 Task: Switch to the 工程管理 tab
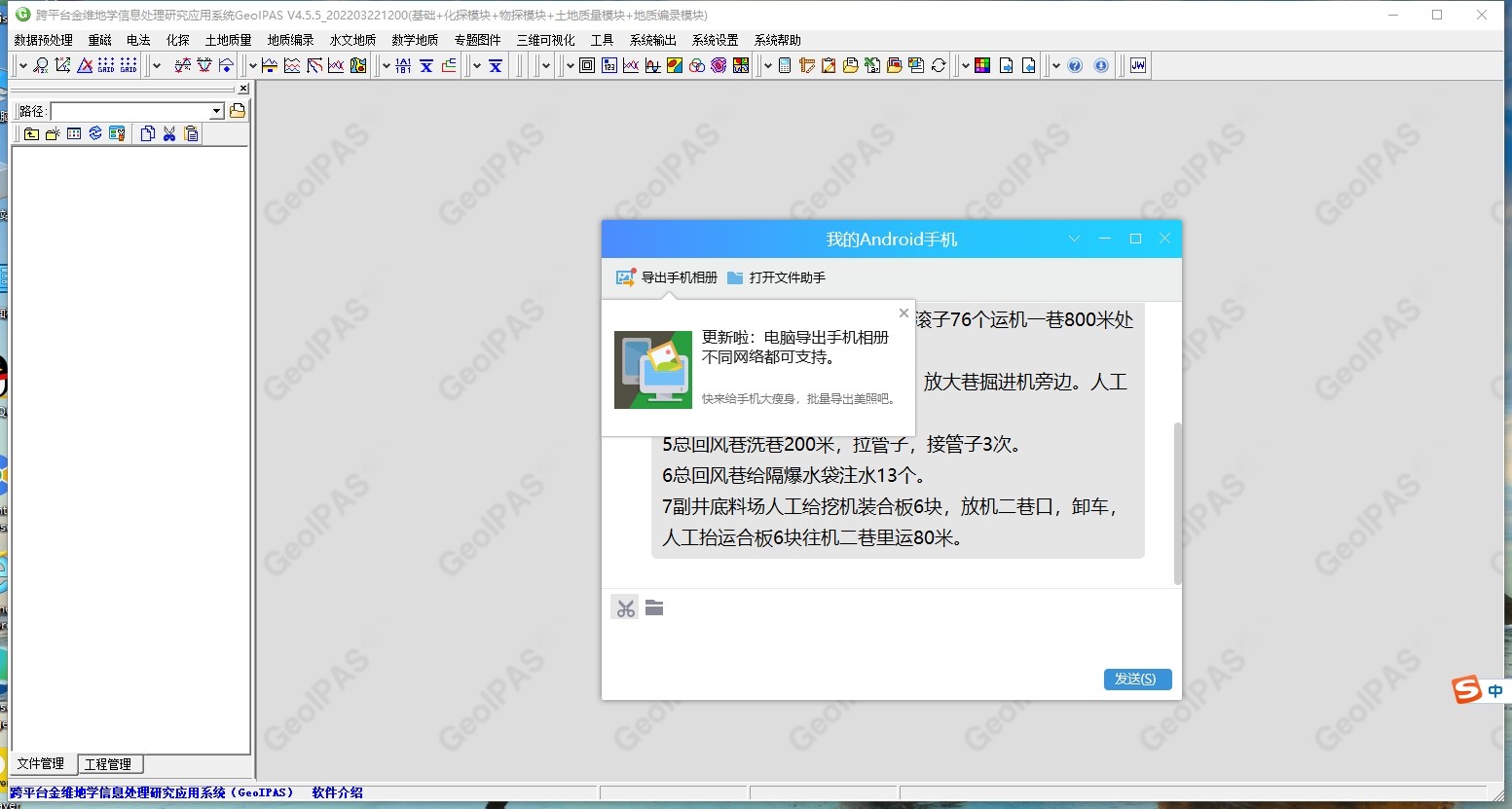(108, 764)
